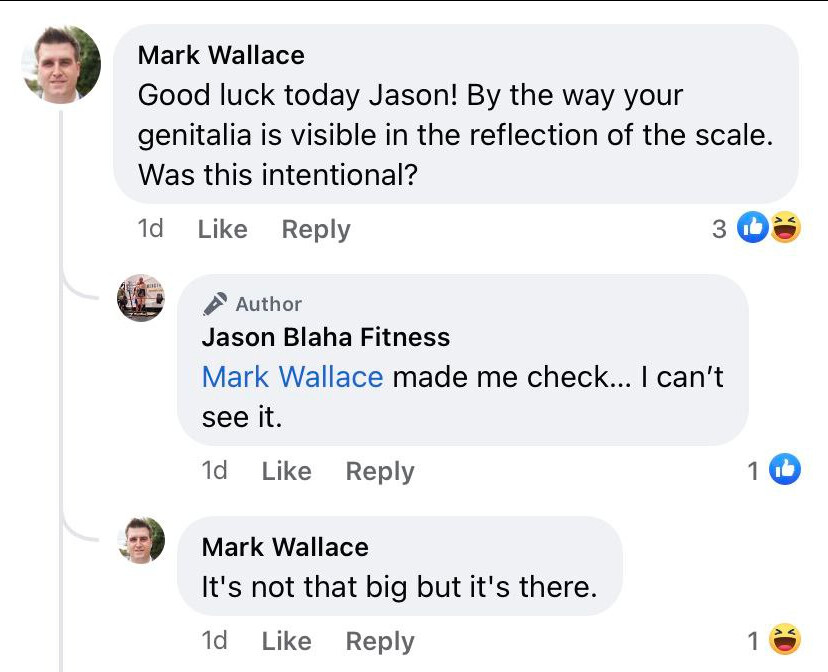Click the thumbs-up reaction on Jason's reply
Viewport: 828px width, 672px height.
point(785,470)
